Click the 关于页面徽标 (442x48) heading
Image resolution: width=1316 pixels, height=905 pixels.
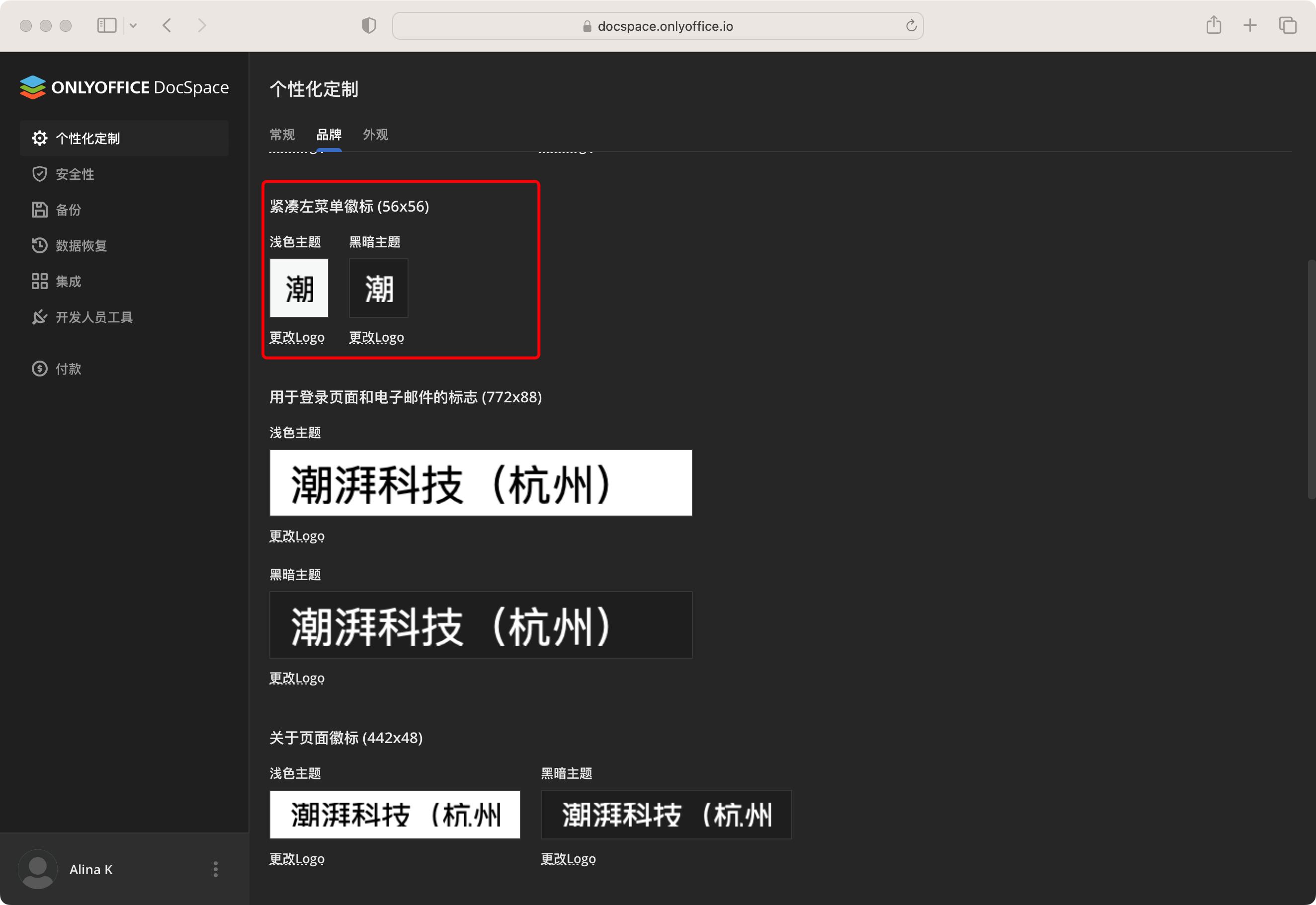tap(346, 738)
